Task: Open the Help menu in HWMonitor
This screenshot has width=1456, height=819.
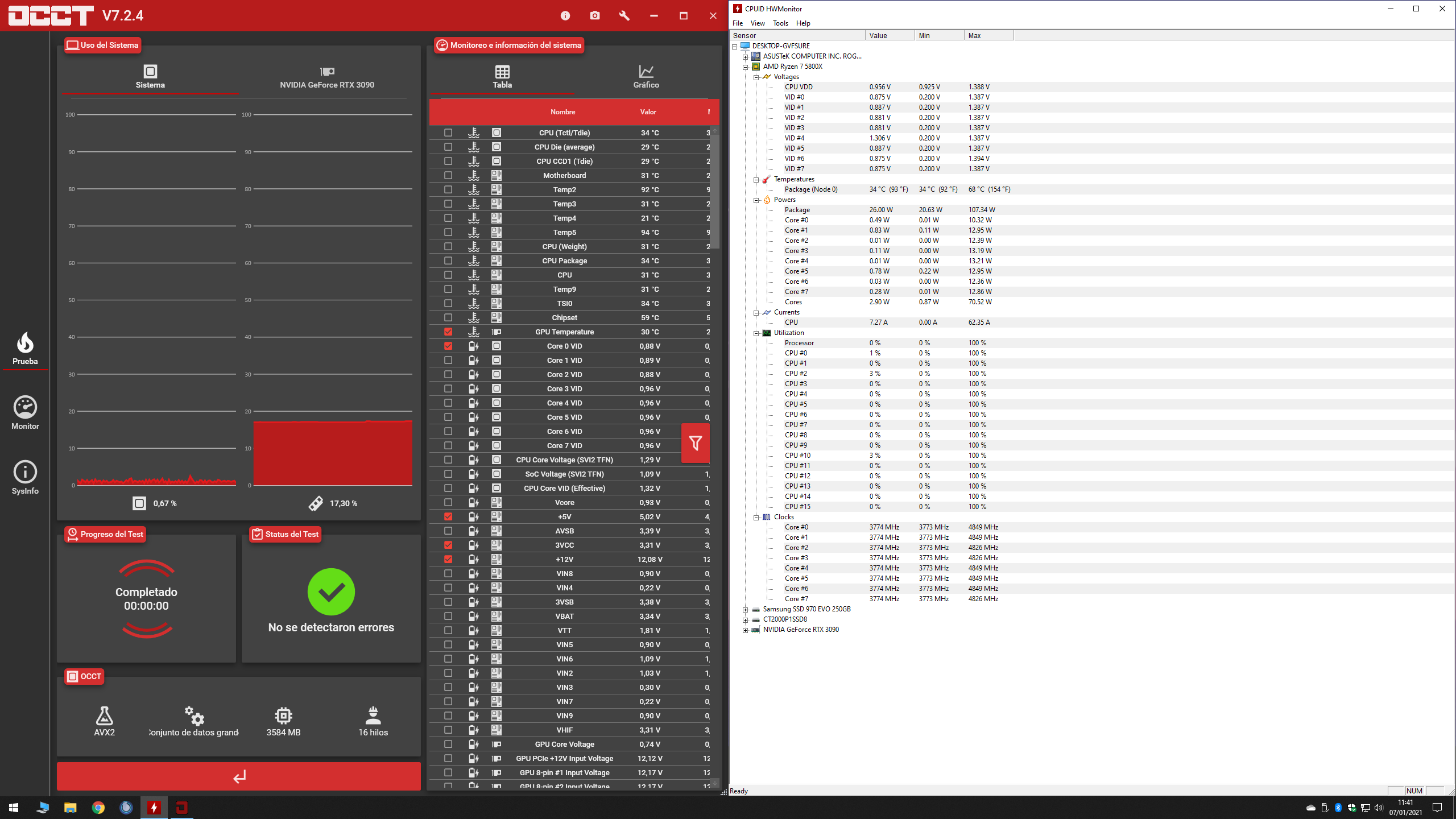Action: [803, 23]
